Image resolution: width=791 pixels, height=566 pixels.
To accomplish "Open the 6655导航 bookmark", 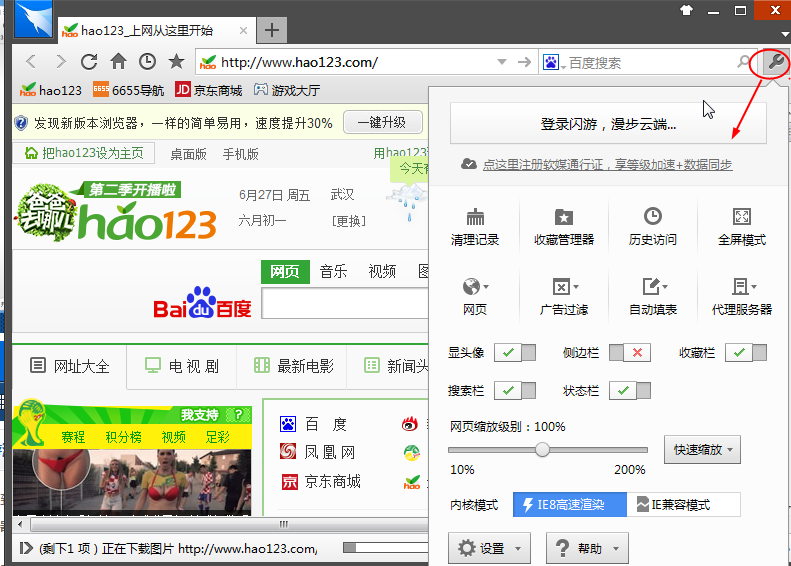I will tap(129, 90).
